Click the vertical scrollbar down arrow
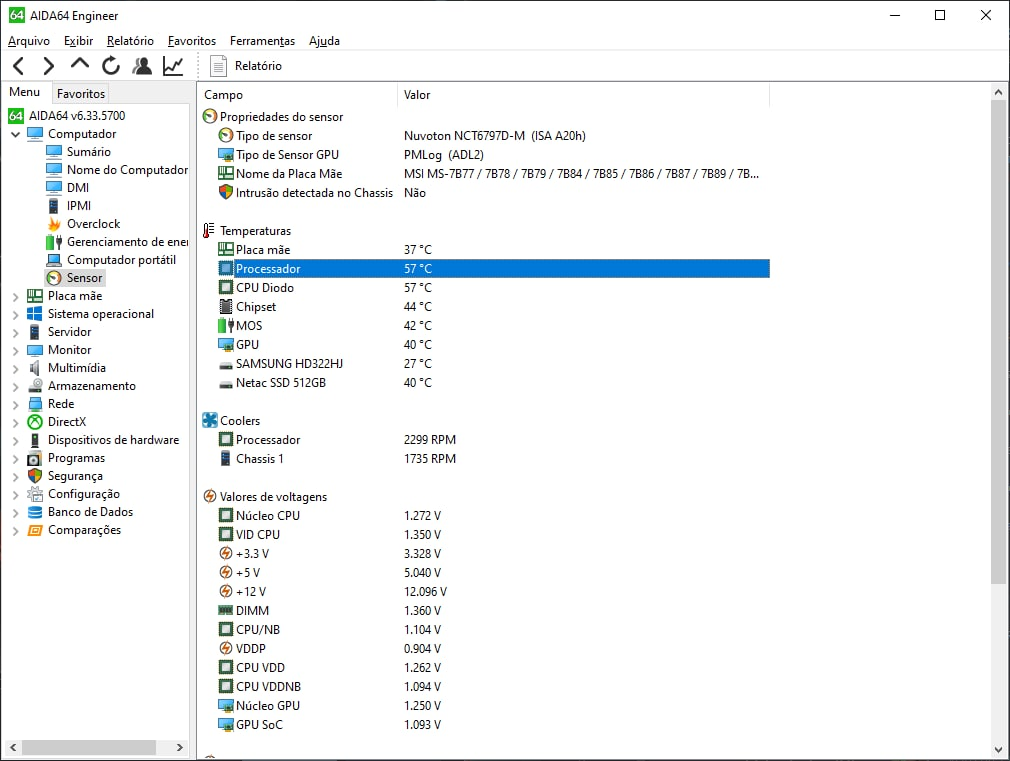 [x=998, y=749]
